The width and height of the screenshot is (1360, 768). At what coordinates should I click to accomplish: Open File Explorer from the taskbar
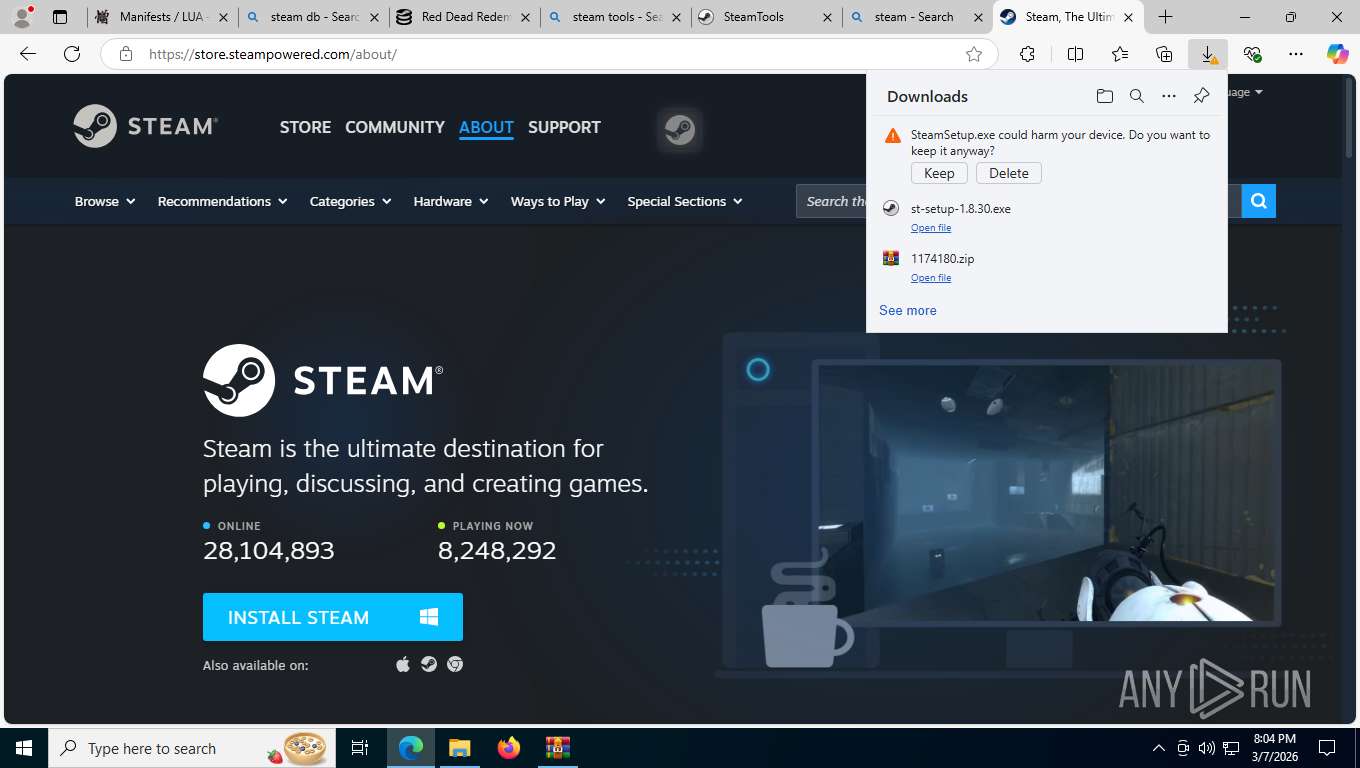(x=459, y=748)
